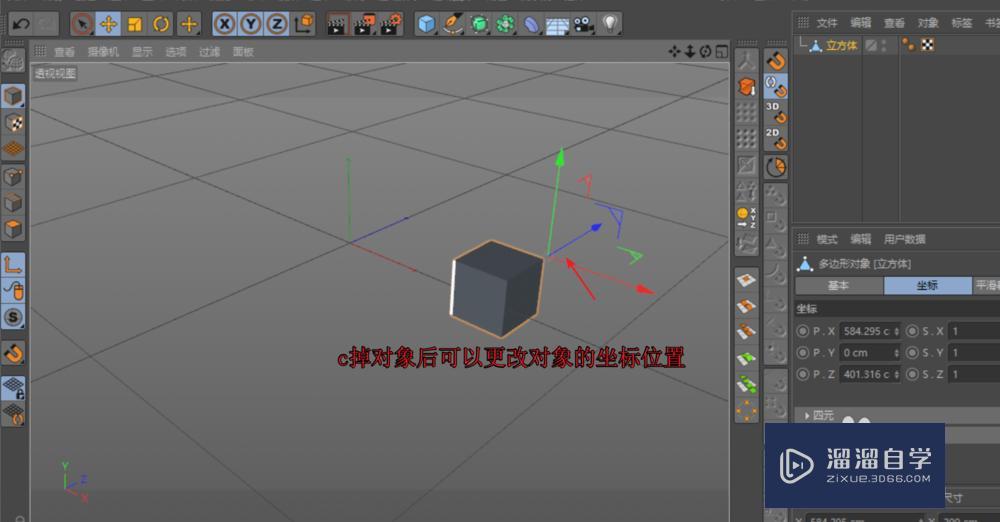Open Object Manager 对象 menu
Screen dimensions: 1000x522
pos(928,23)
